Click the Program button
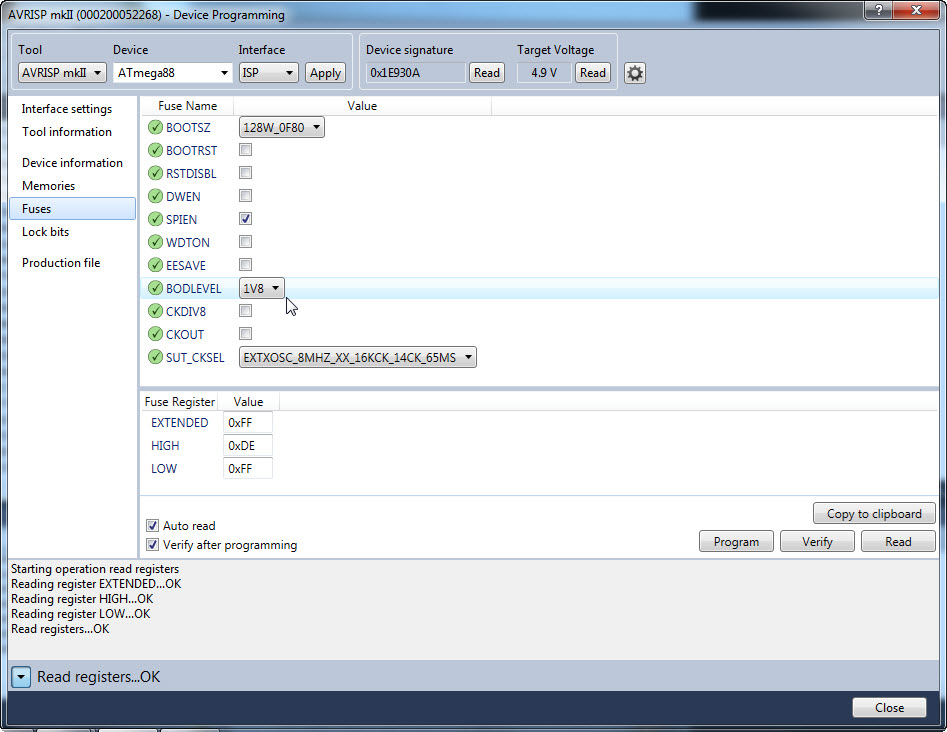Screen dimensions: 947x732 tap(736, 541)
